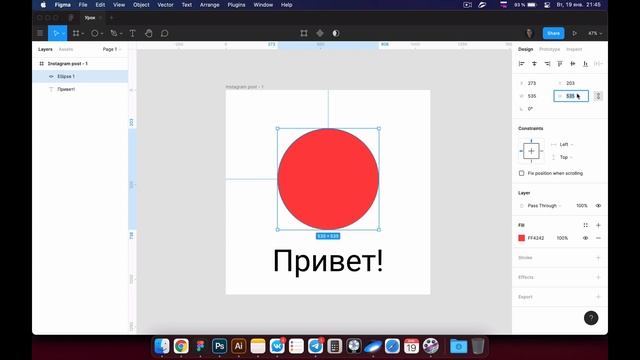
Task: Open the Figma main menu hamburger icon
Action: pos(40,33)
